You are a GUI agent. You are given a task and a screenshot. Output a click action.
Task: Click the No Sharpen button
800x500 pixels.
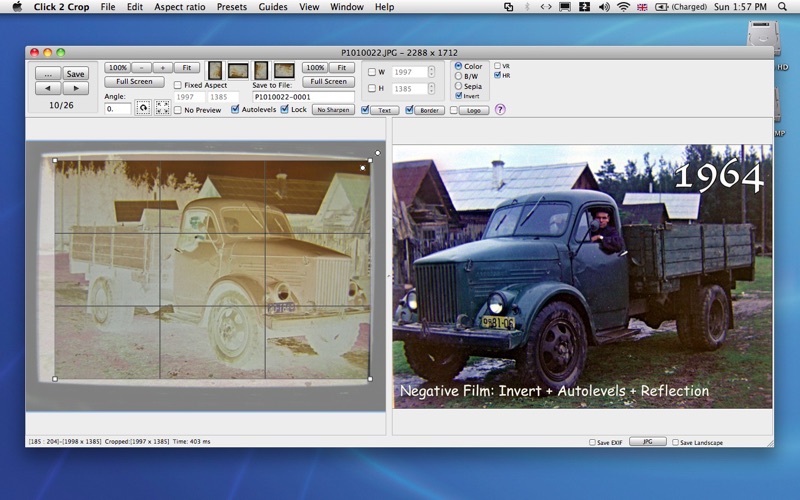(333, 110)
